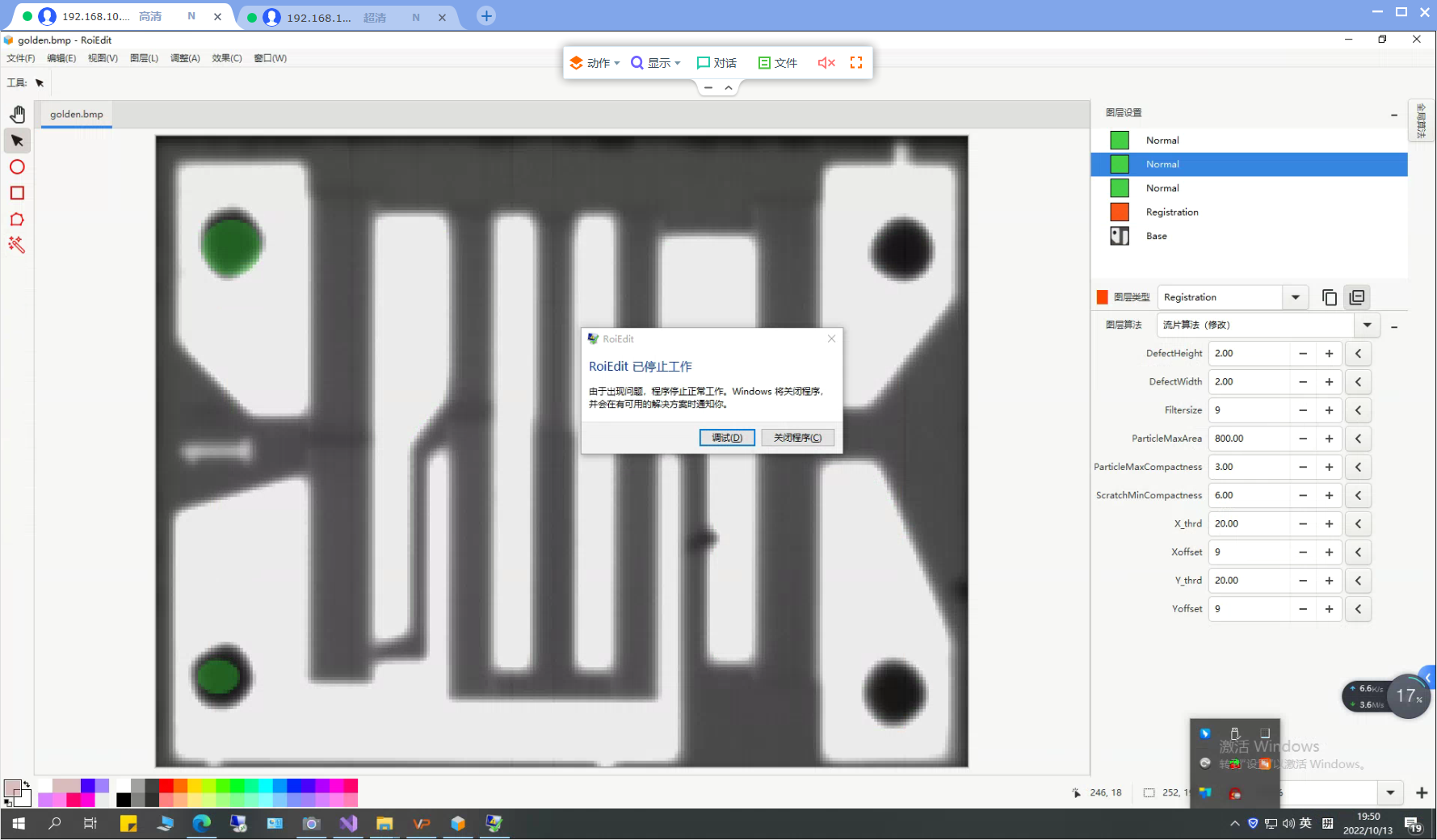
Task: Click 对话 in the remote toolbar
Action: coord(716,62)
